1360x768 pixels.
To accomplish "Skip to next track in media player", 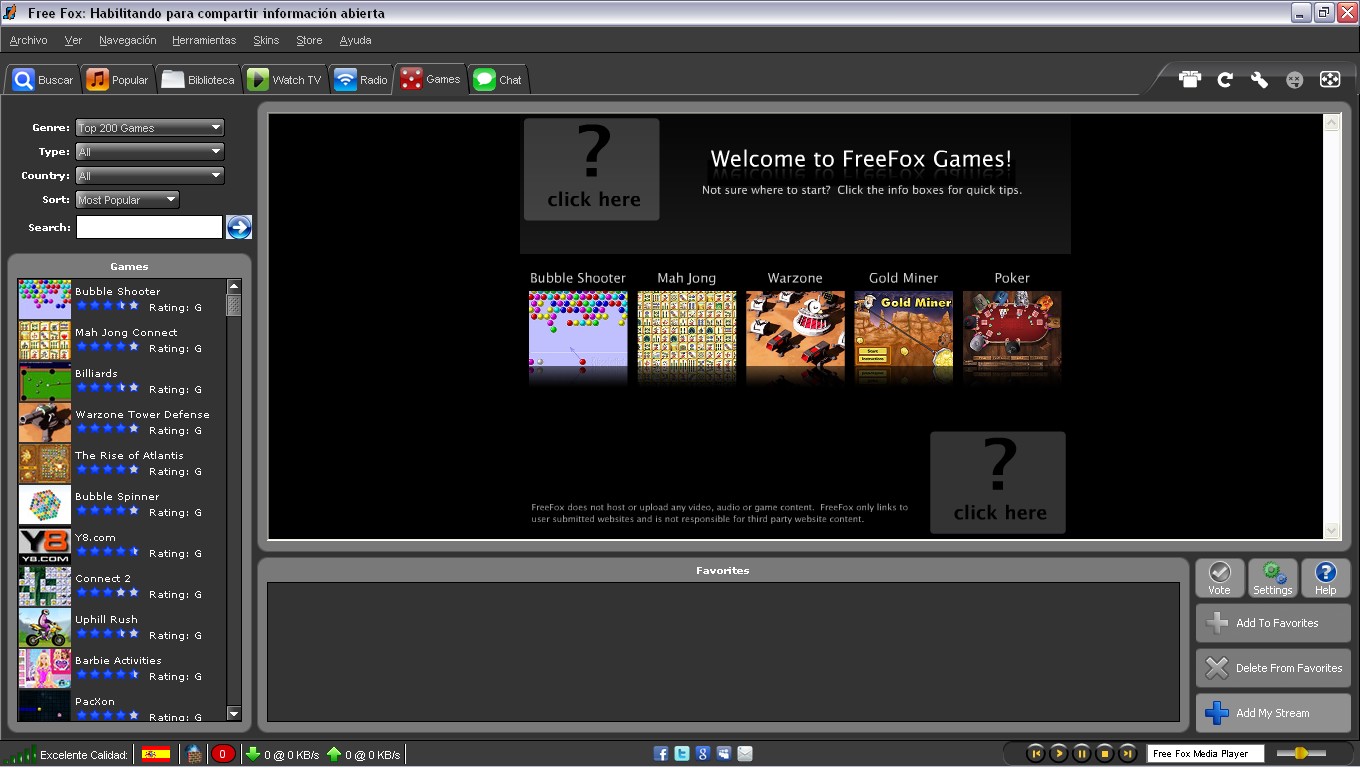I will click(x=1128, y=753).
